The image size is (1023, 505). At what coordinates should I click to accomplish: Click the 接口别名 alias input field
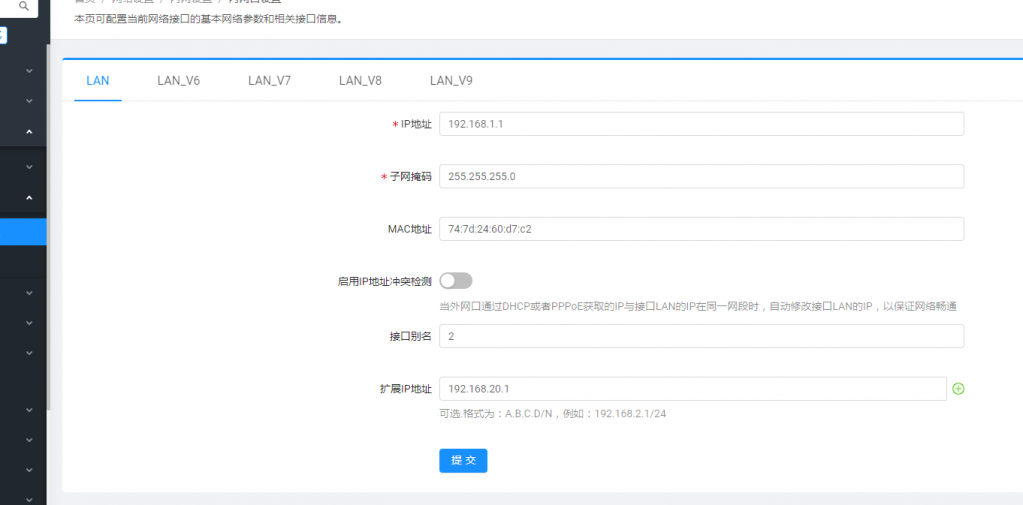(x=701, y=336)
